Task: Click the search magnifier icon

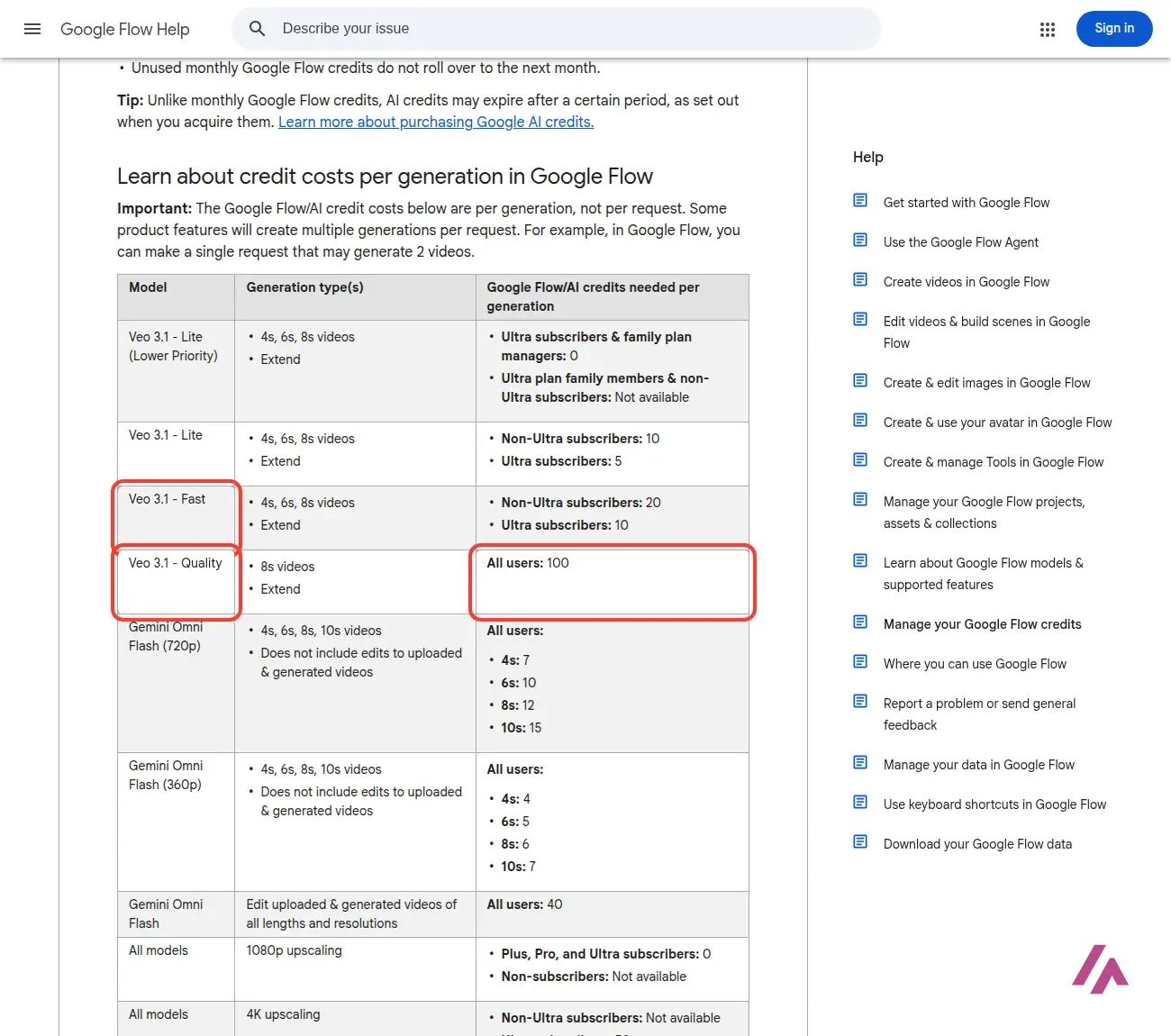Action: pyautogui.click(x=257, y=29)
